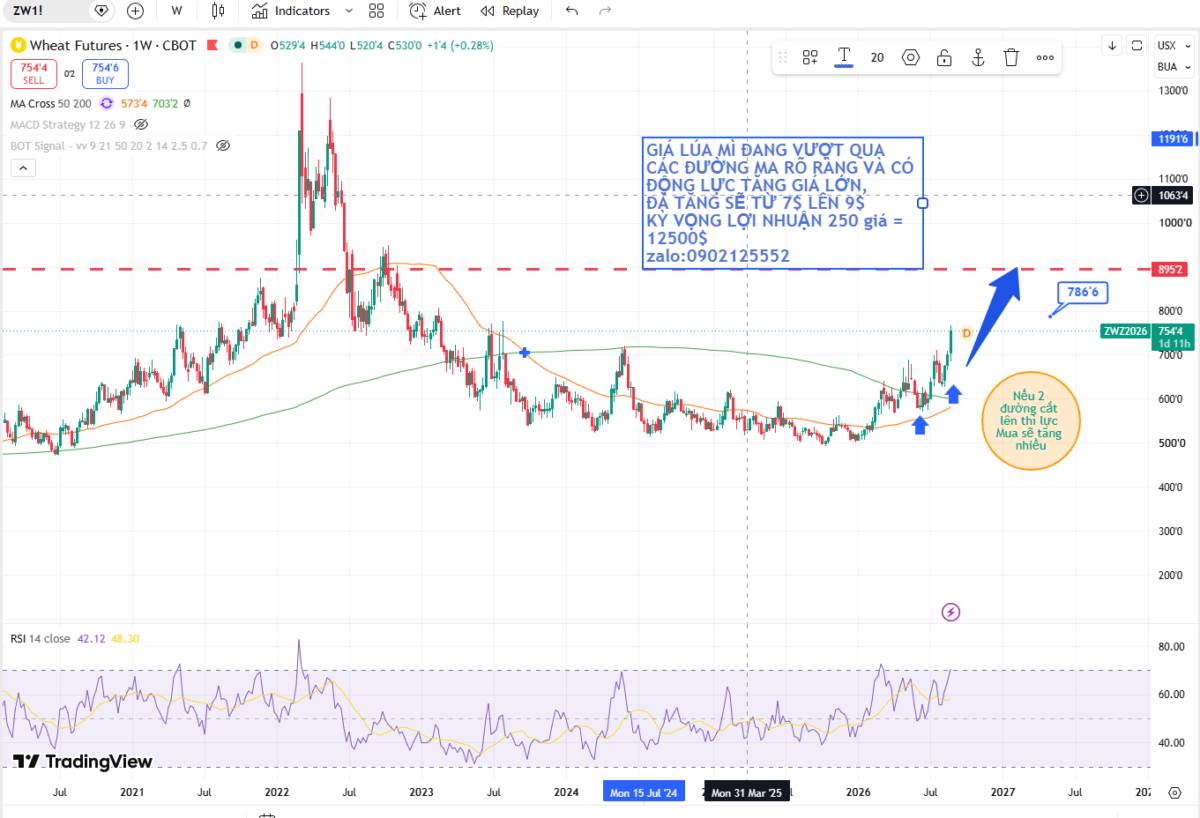This screenshot has width=1200, height=818.
Task: Start bar Replay mode
Action: (x=509, y=11)
